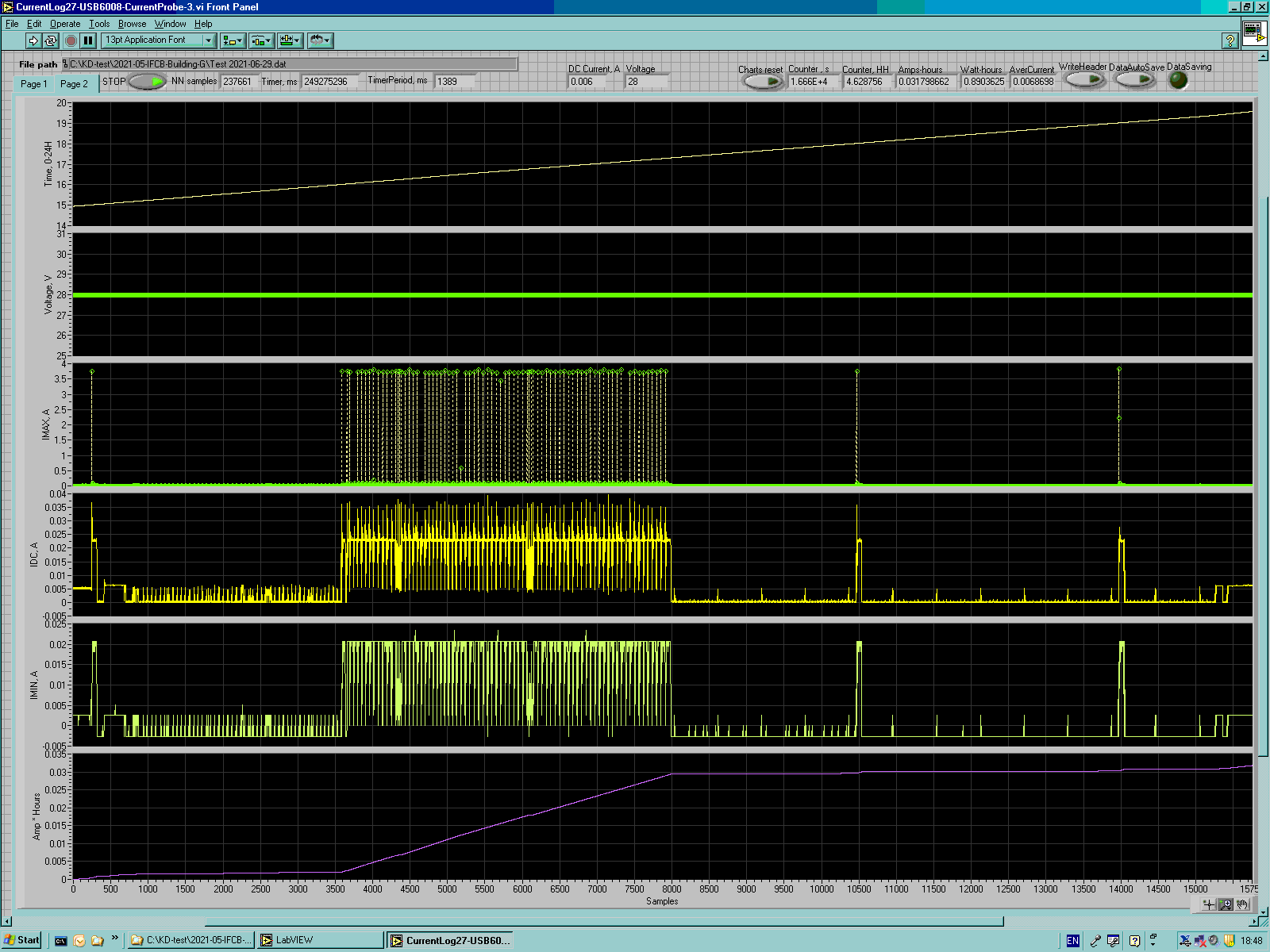Open the Browse menu

tap(133, 24)
